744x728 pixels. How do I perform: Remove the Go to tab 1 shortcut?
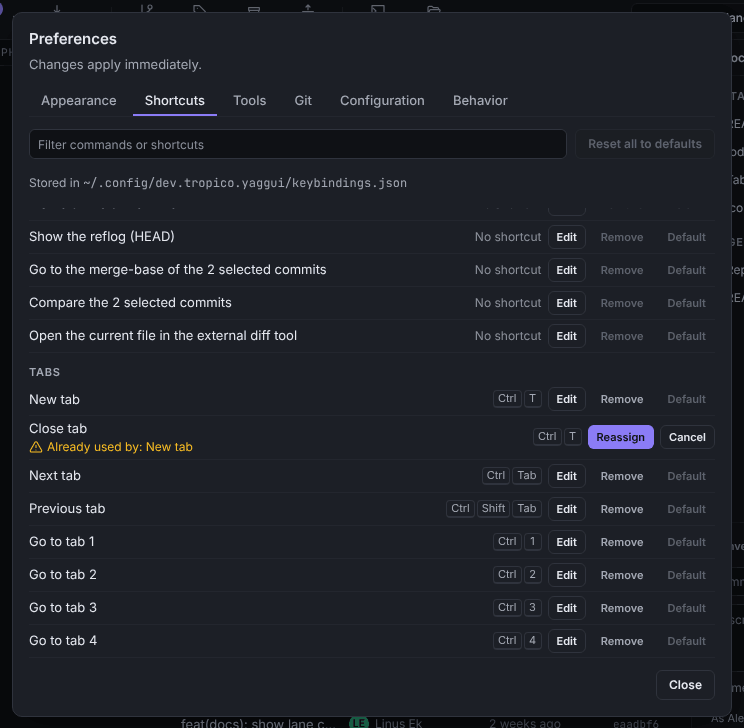coord(622,542)
